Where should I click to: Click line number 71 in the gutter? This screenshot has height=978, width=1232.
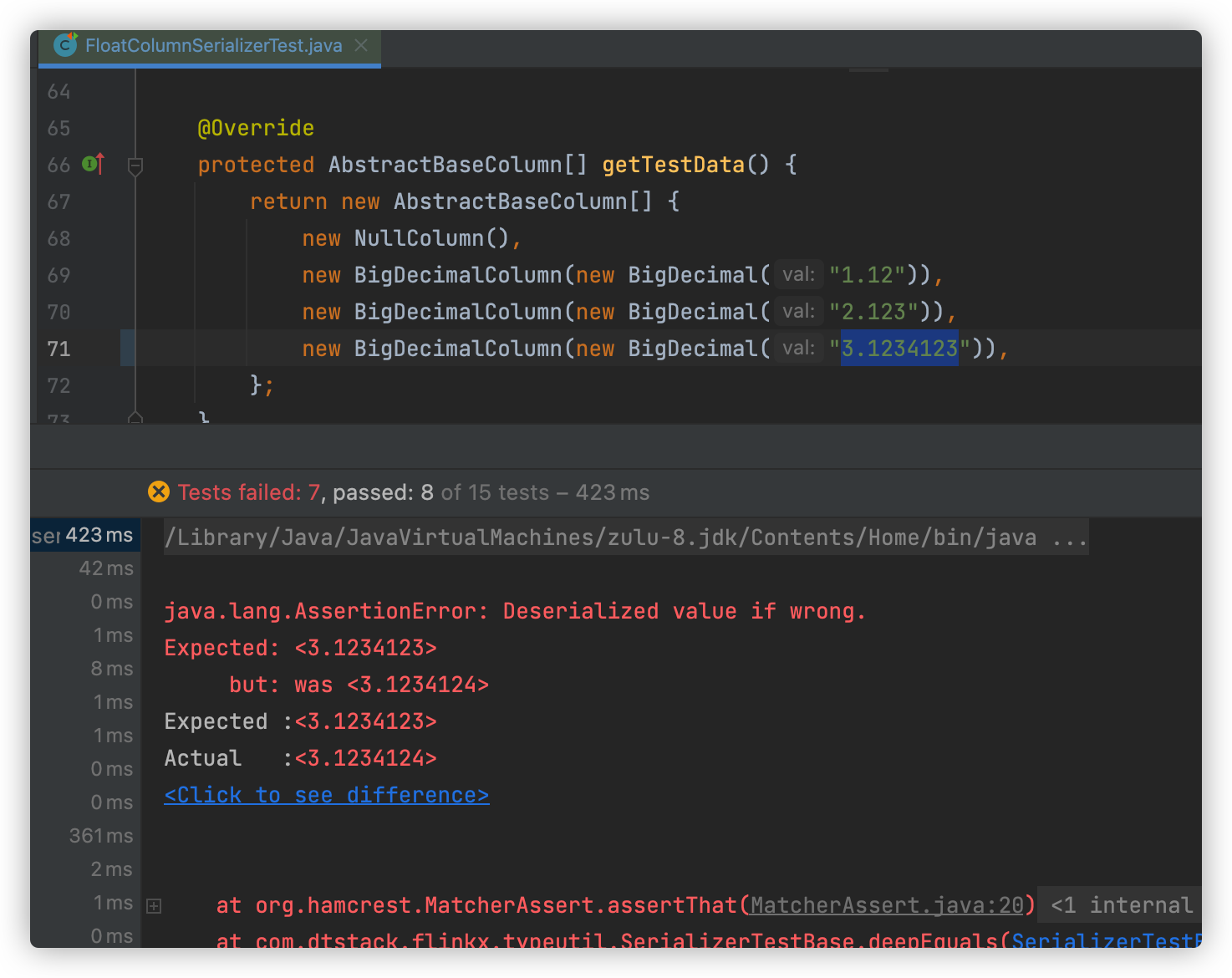coord(59,349)
